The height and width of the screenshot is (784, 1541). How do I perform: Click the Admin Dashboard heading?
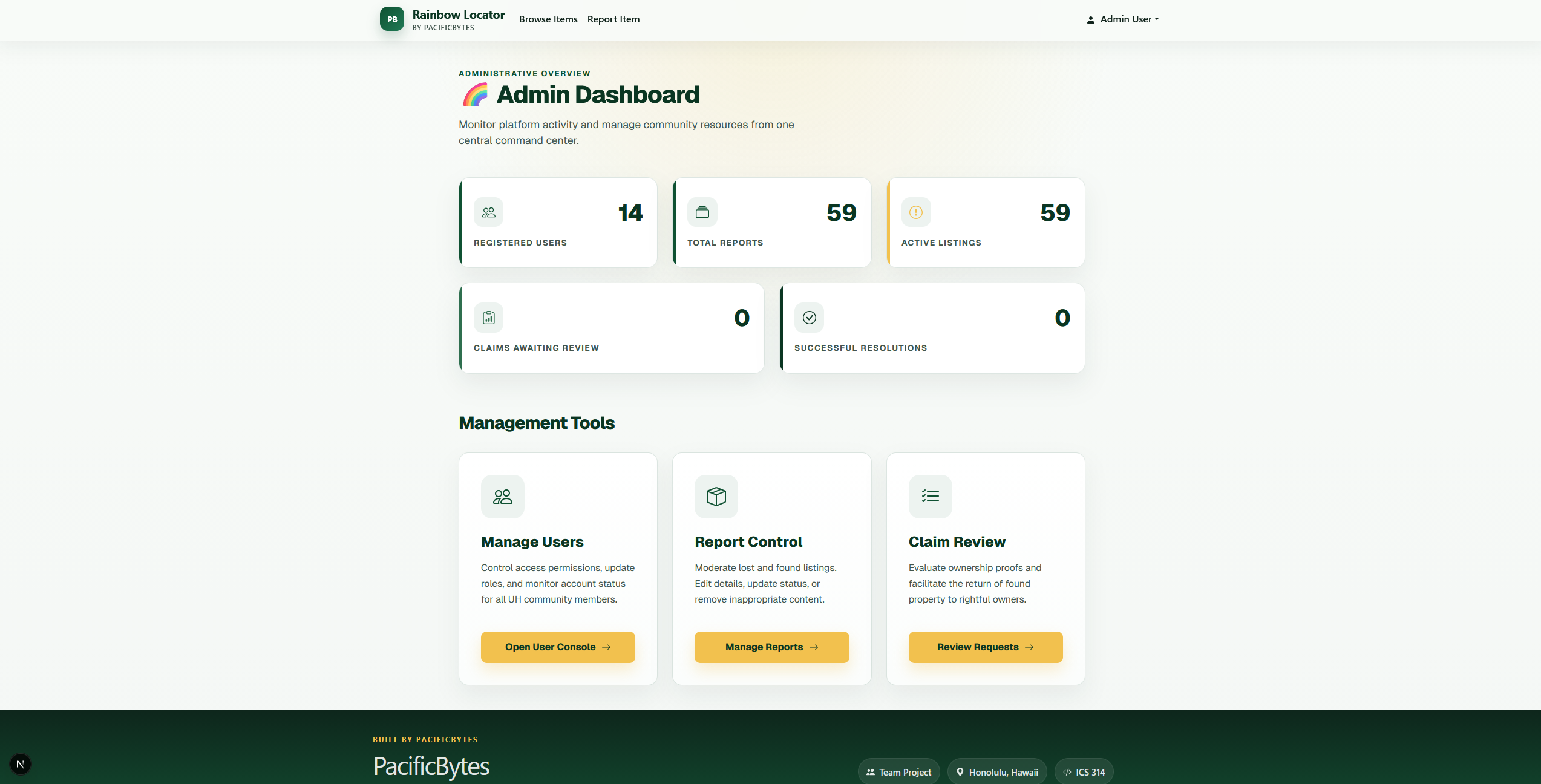(598, 95)
